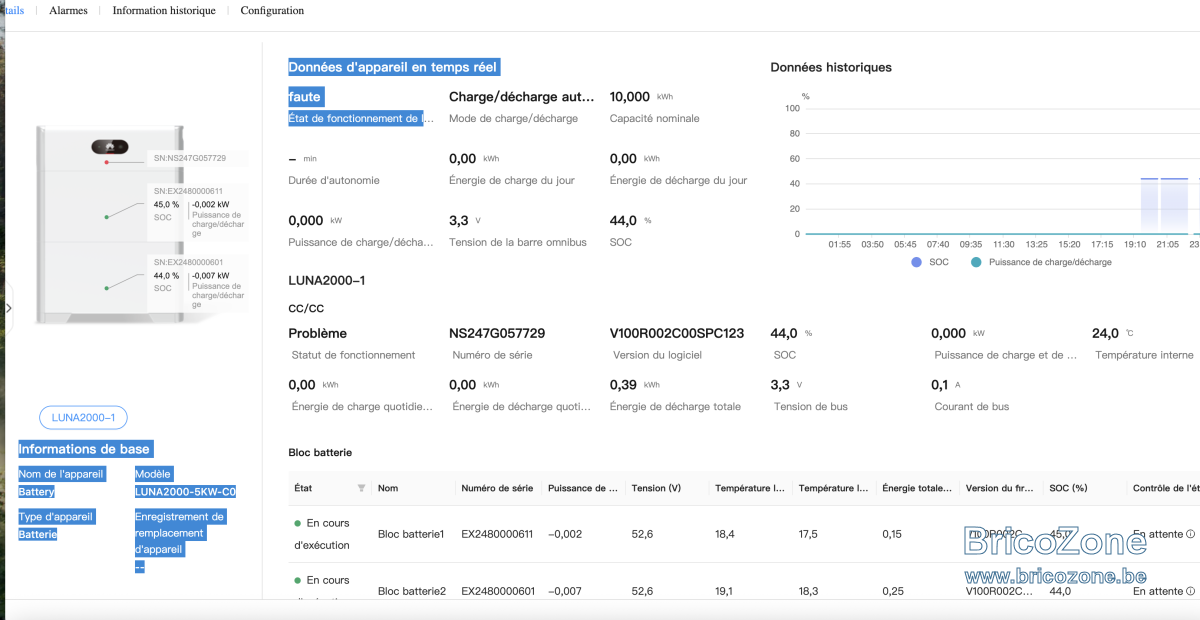Viewport: 1200px width, 620px height.
Task: Select the Bloc batterie2 row name
Action: [x=412, y=591]
